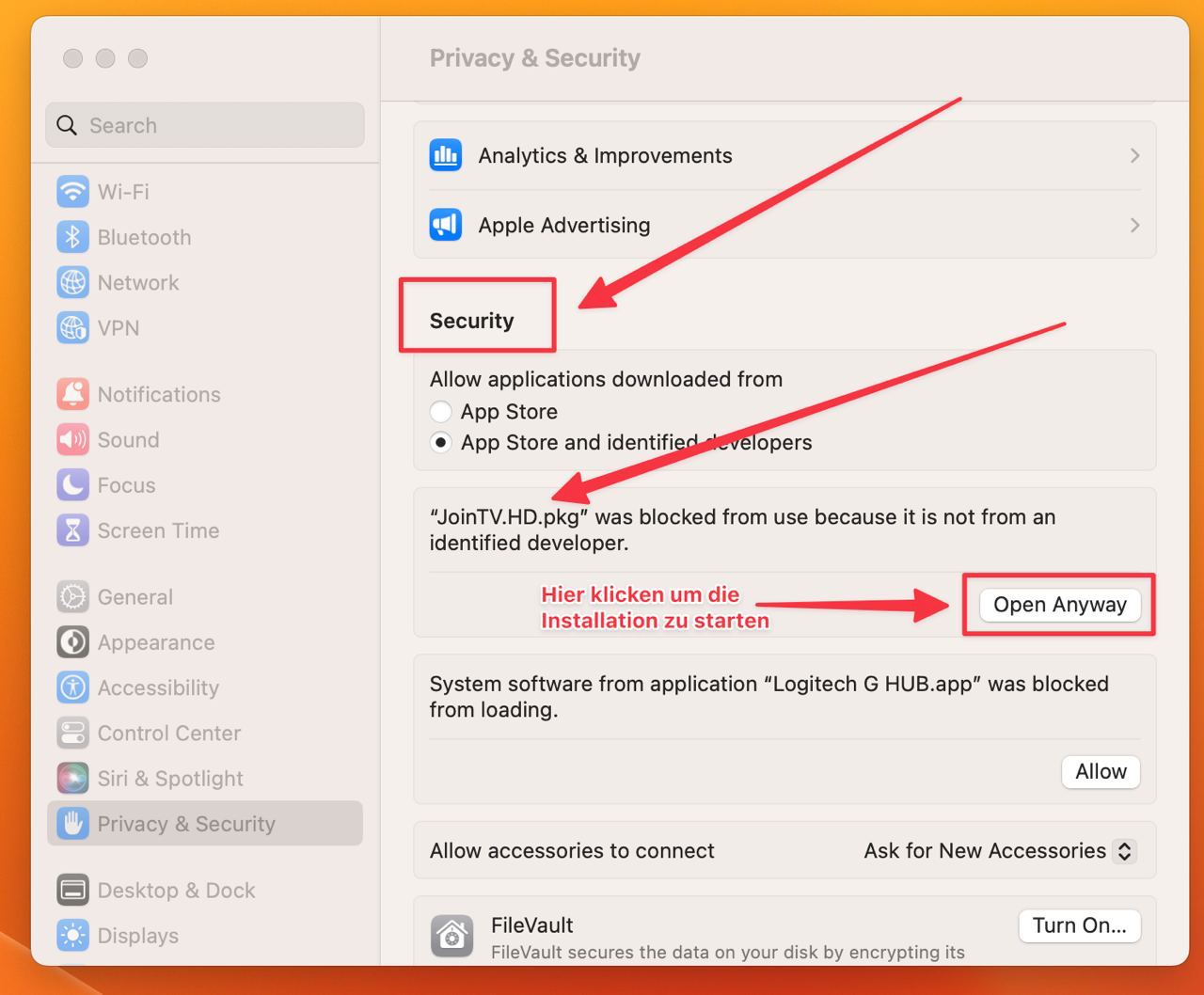
Task: Click Allow for Logitech G HUB
Action: (x=1101, y=772)
